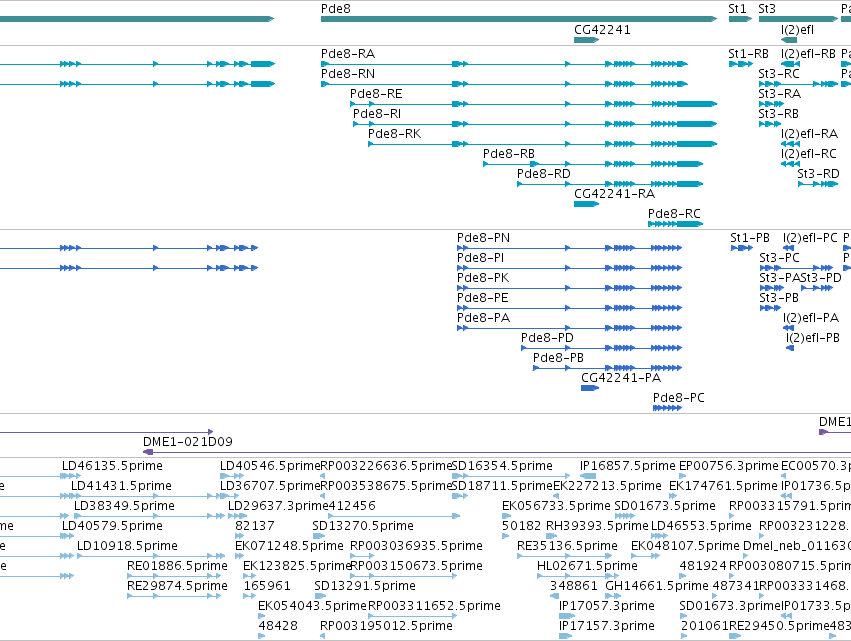Select EST RE35136.5prime
The image size is (851, 641).
tap(567, 547)
